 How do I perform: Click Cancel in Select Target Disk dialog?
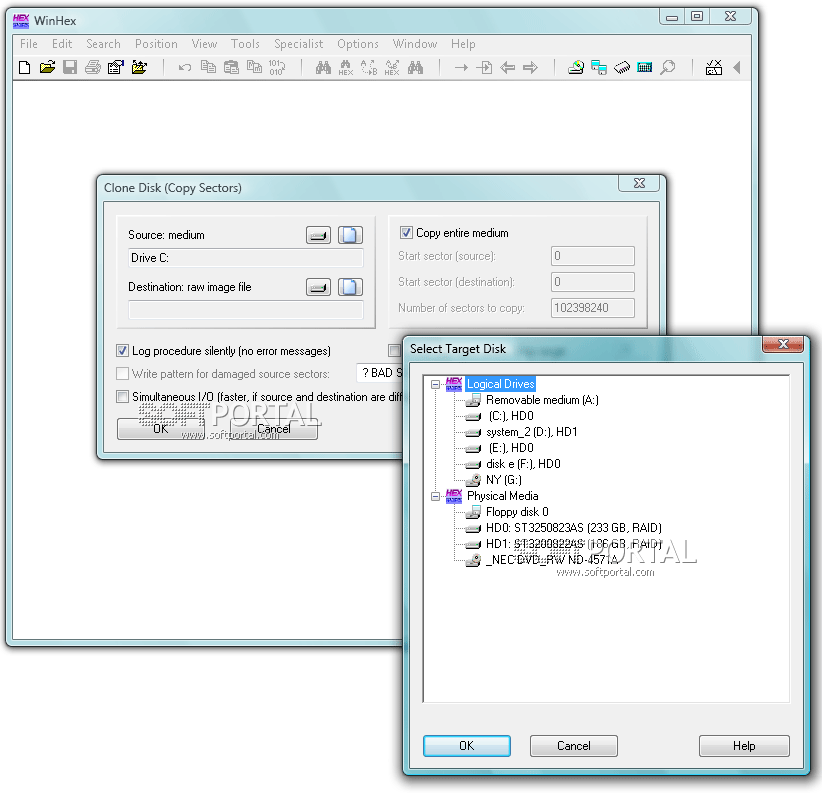point(574,746)
